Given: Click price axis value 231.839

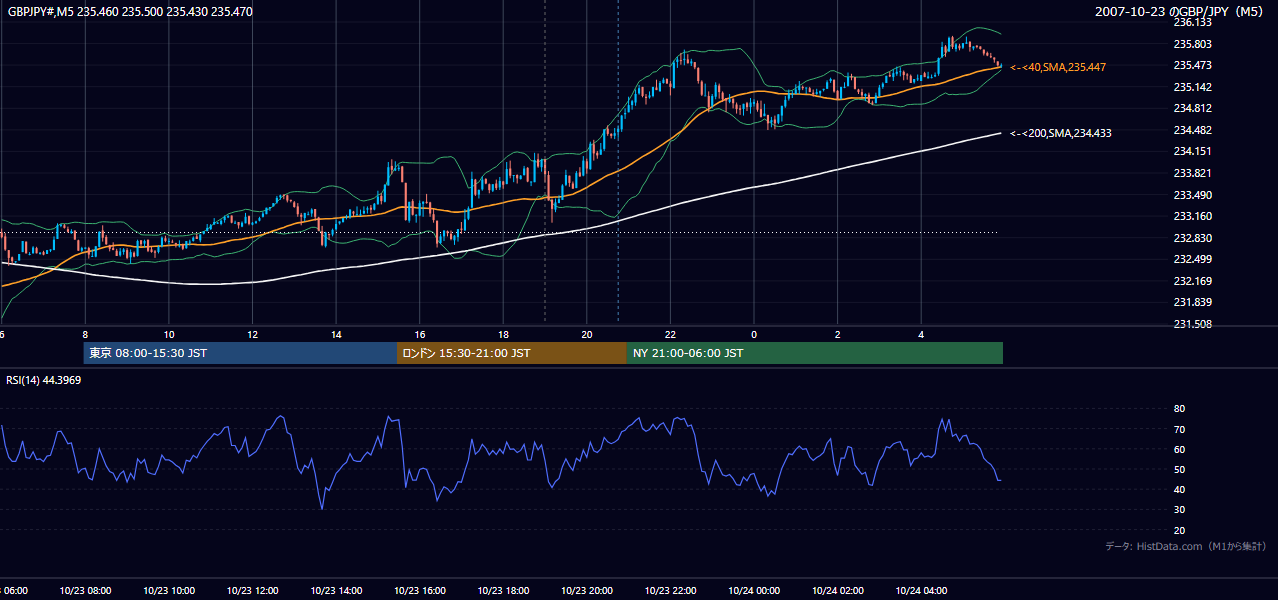Looking at the screenshot, I should pos(1192,302).
